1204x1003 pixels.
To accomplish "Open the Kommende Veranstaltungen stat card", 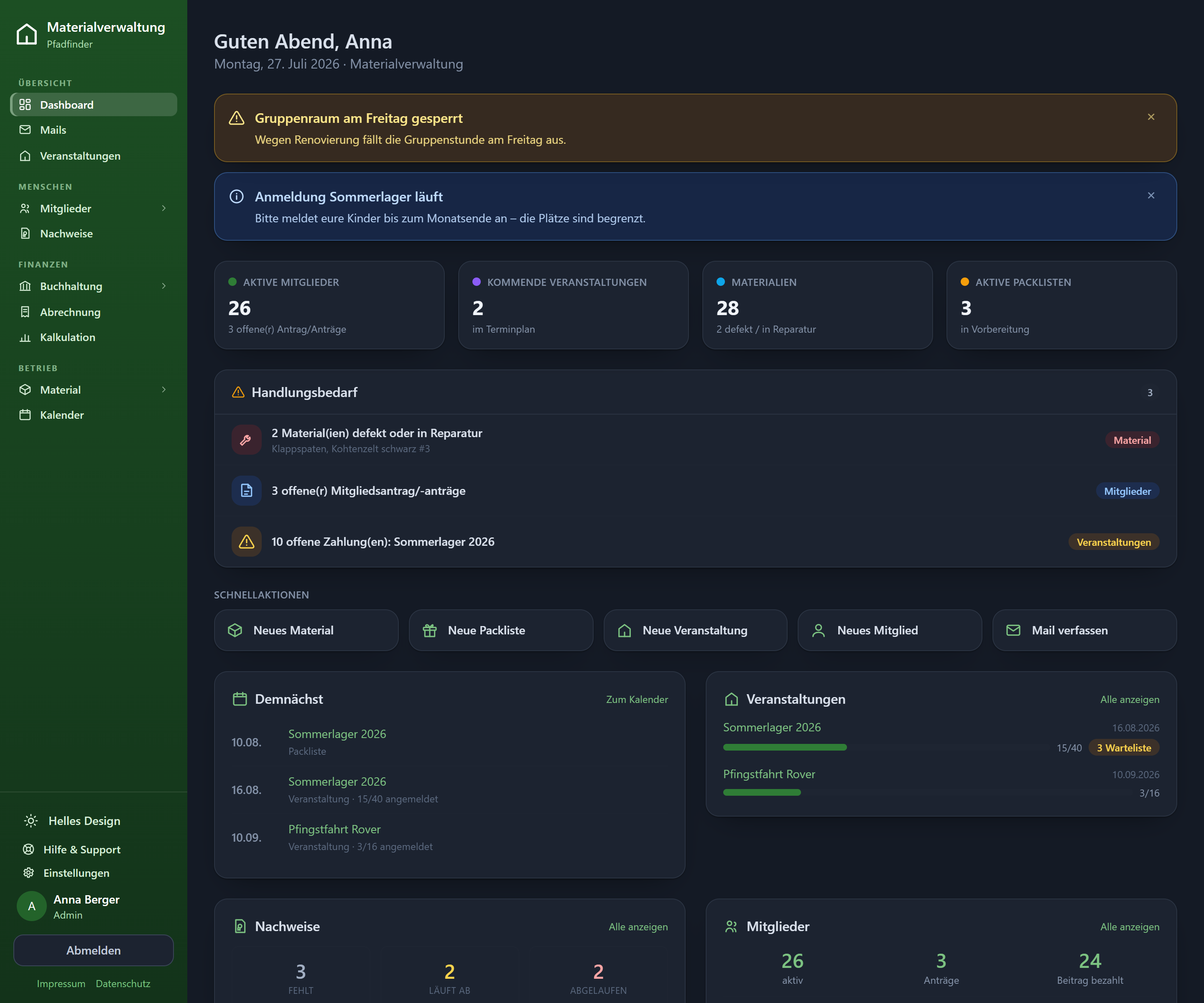I will point(573,305).
